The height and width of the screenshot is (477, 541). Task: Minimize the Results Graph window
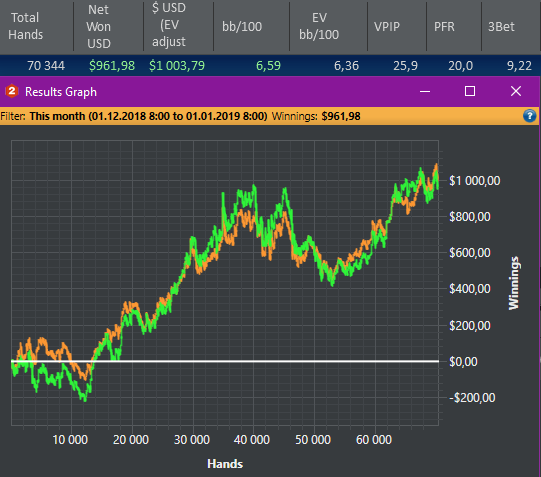pyautogui.click(x=425, y=91)
